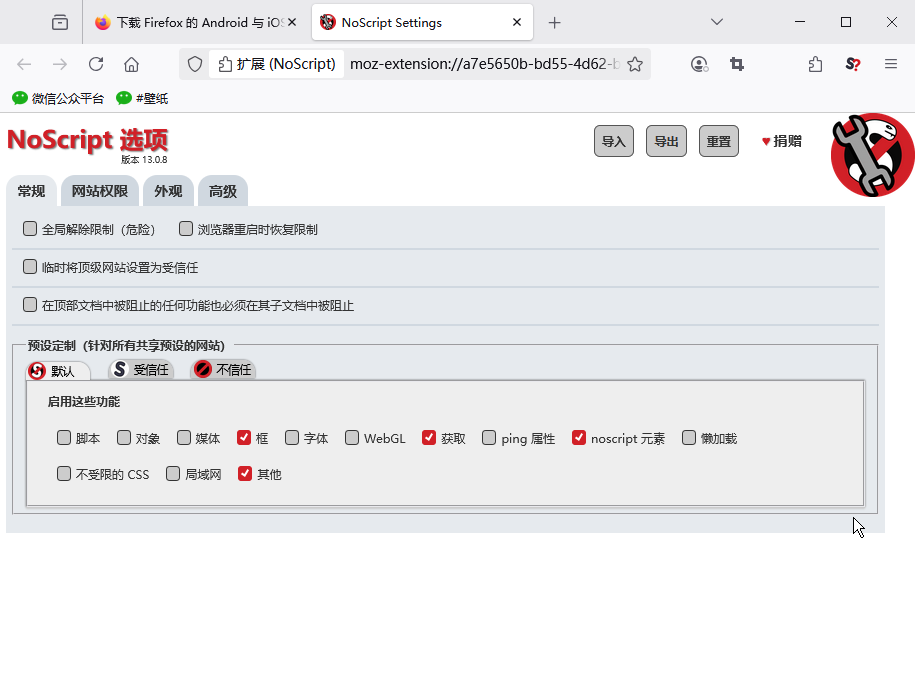Screen dimensions: 915x681
Task: Enable the 对象 object checkbox
Action: point(124,438)
